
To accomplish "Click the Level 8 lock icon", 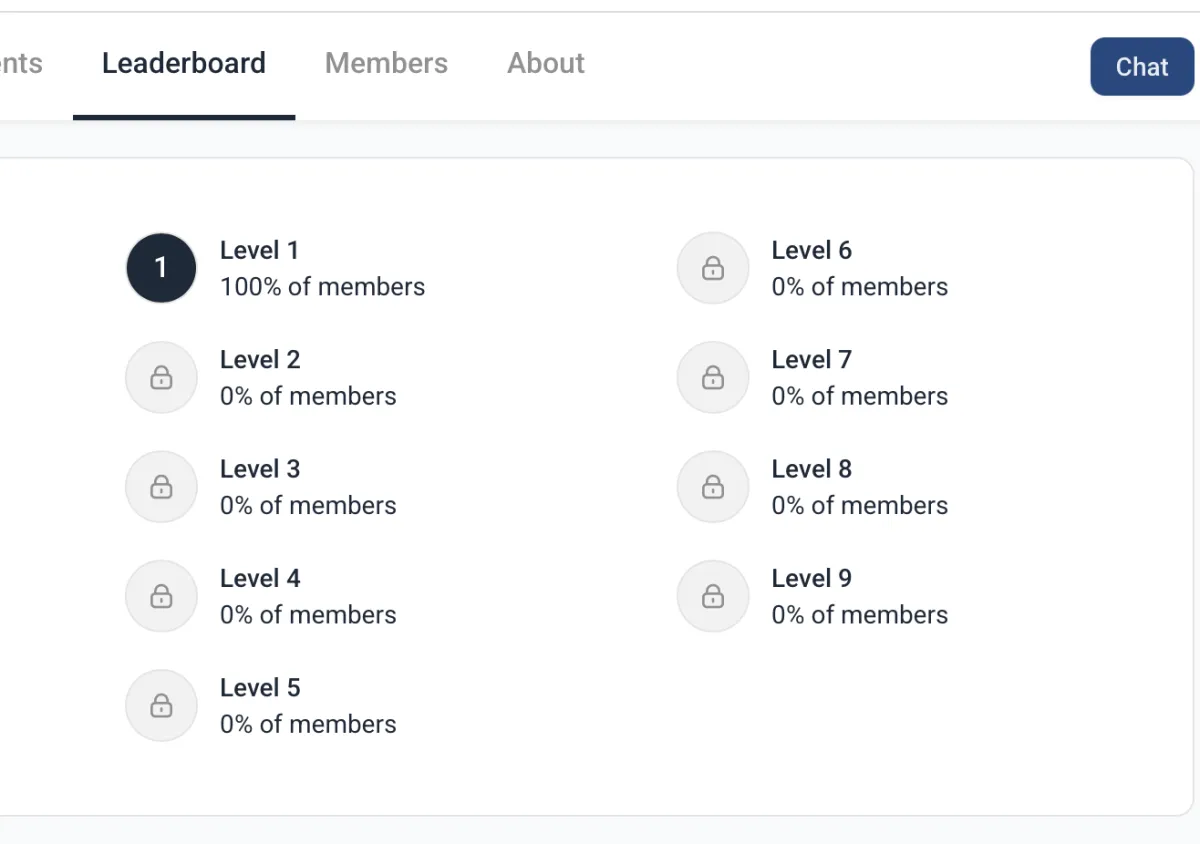I will coord(713,487).
